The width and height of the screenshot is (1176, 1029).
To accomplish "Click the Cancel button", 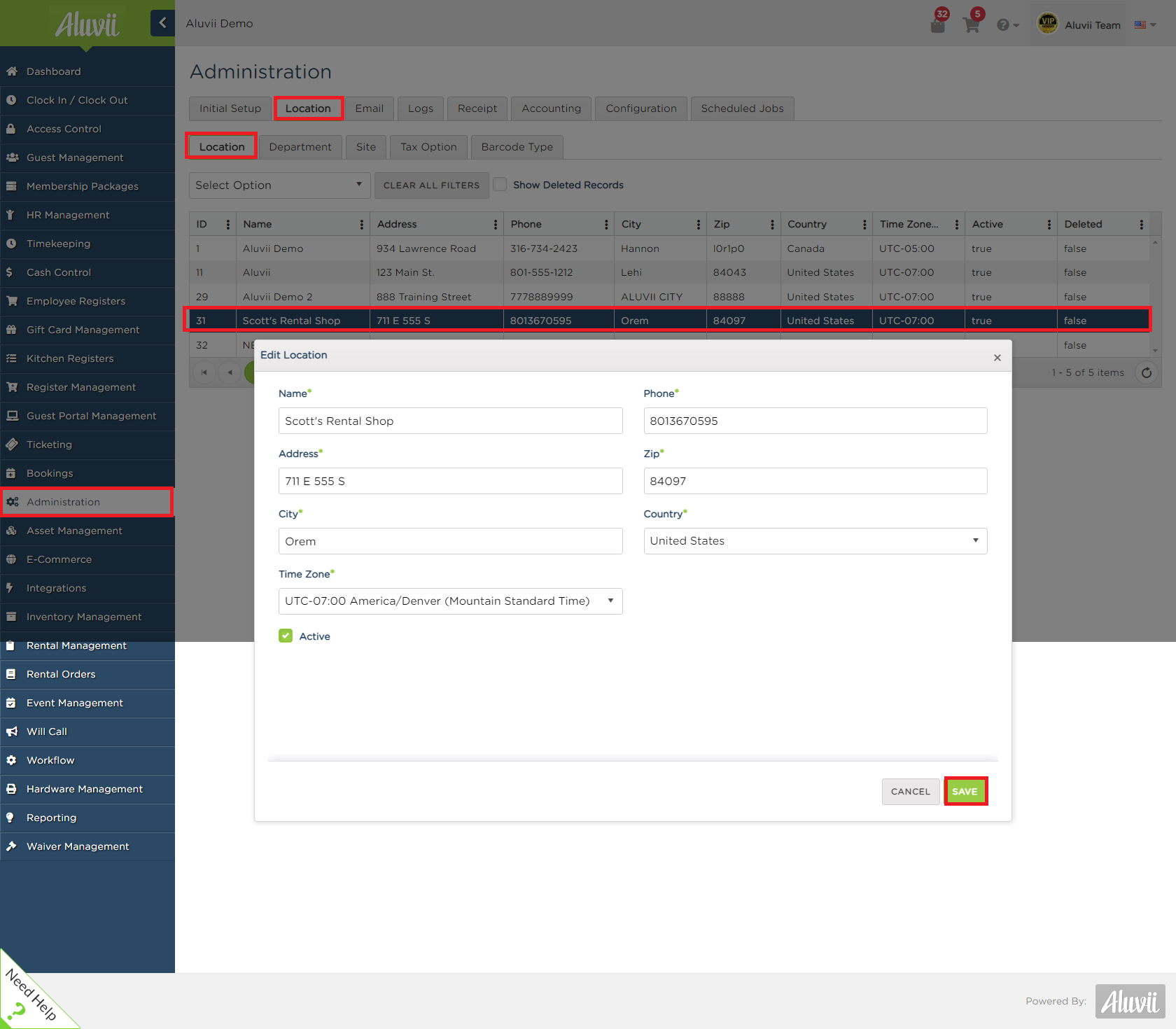I will (911, 792).
